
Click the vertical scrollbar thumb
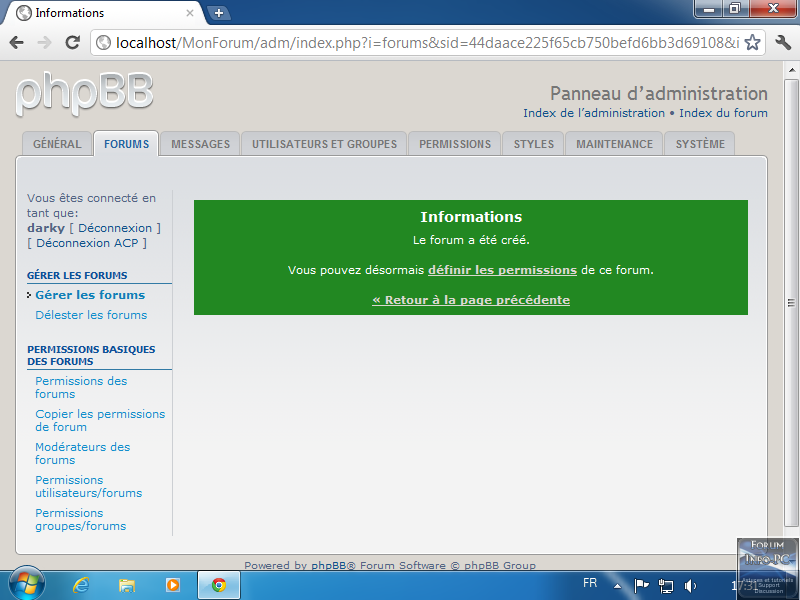click(x=791, y=303)
